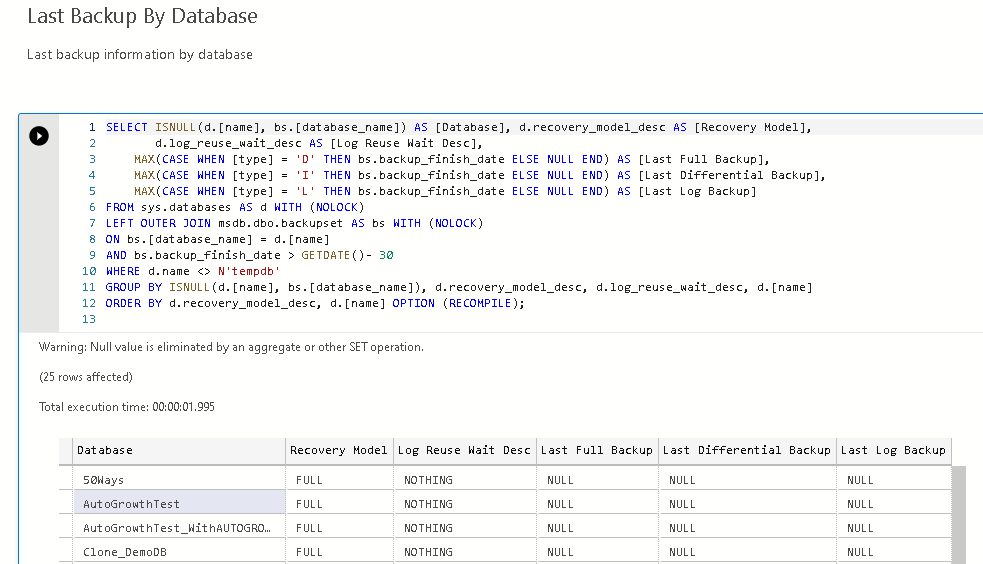Click the Last Differential Backup column header
983x564 pixels.
[x=746, y=450]
